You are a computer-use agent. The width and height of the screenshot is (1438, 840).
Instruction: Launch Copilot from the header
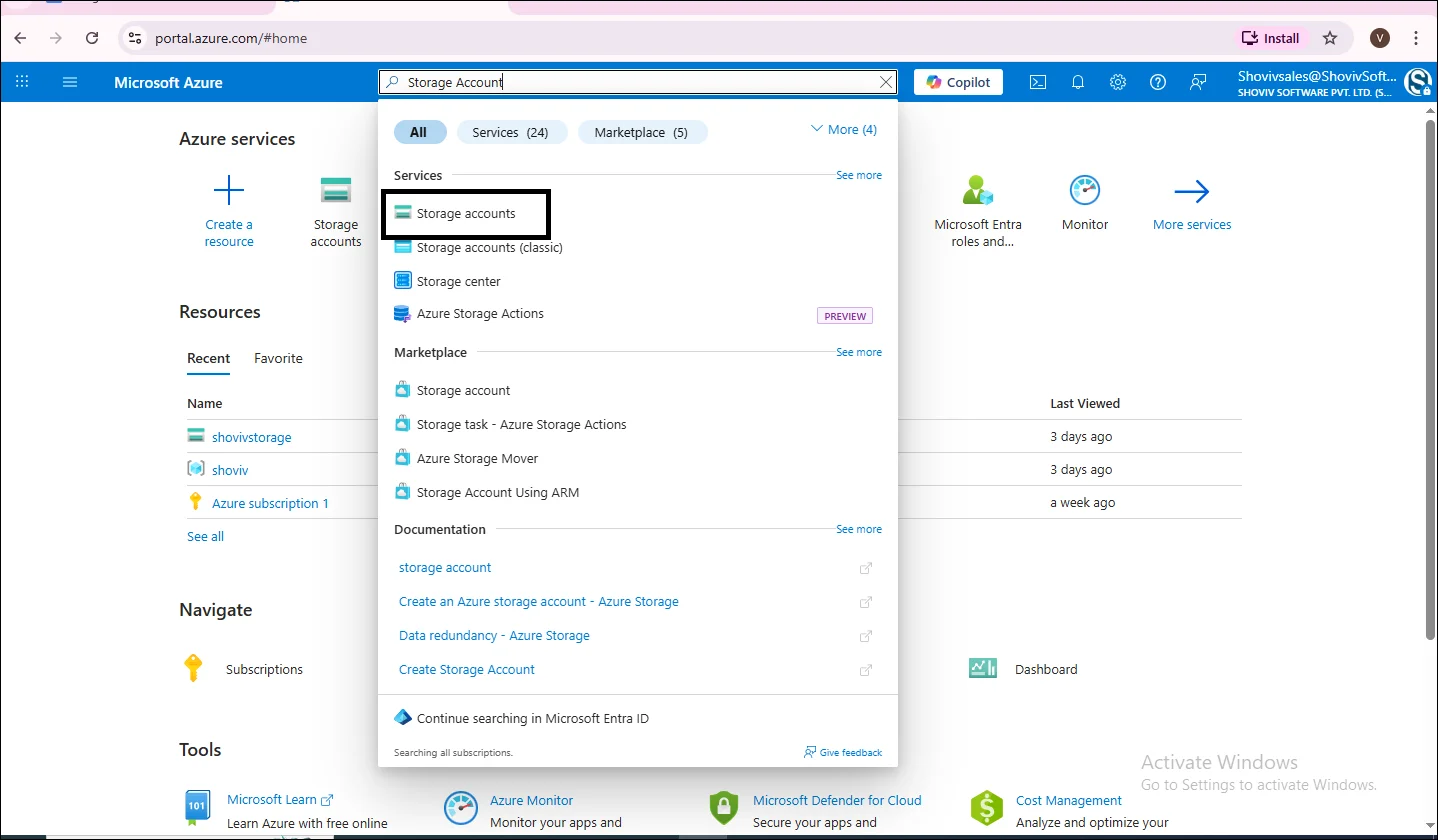click(958, 82)
